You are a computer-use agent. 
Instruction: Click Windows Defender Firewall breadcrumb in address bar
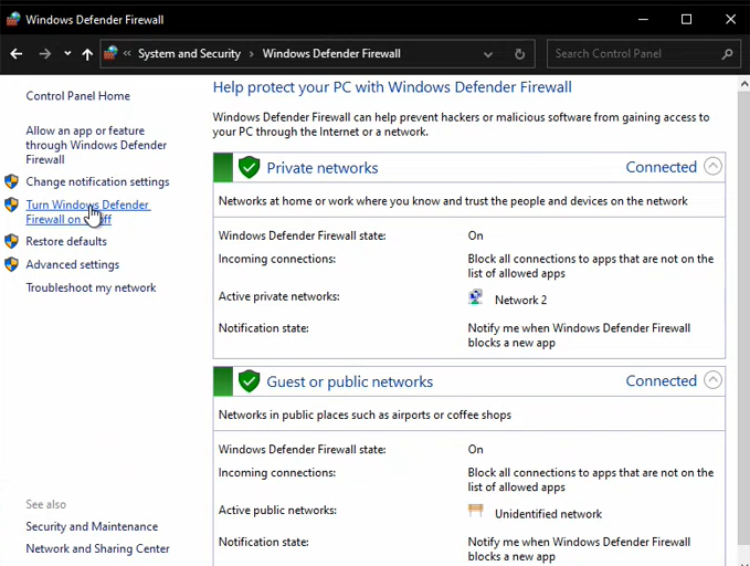331,54
